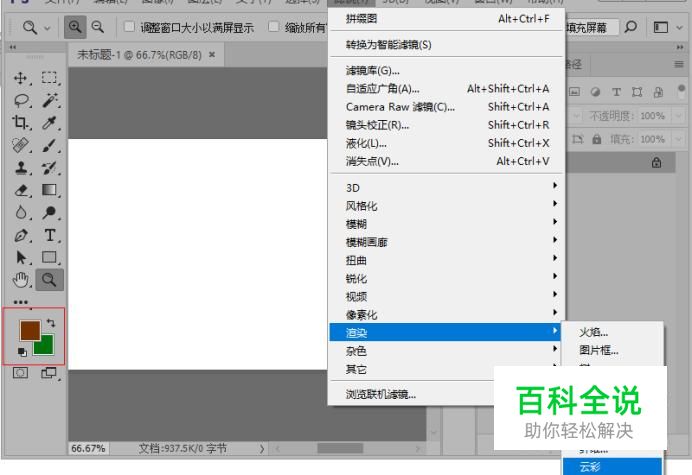Viewport: 692px width, 475px height.
Task: Select 云彩 in the render submenu
Action: click(613, 466)
